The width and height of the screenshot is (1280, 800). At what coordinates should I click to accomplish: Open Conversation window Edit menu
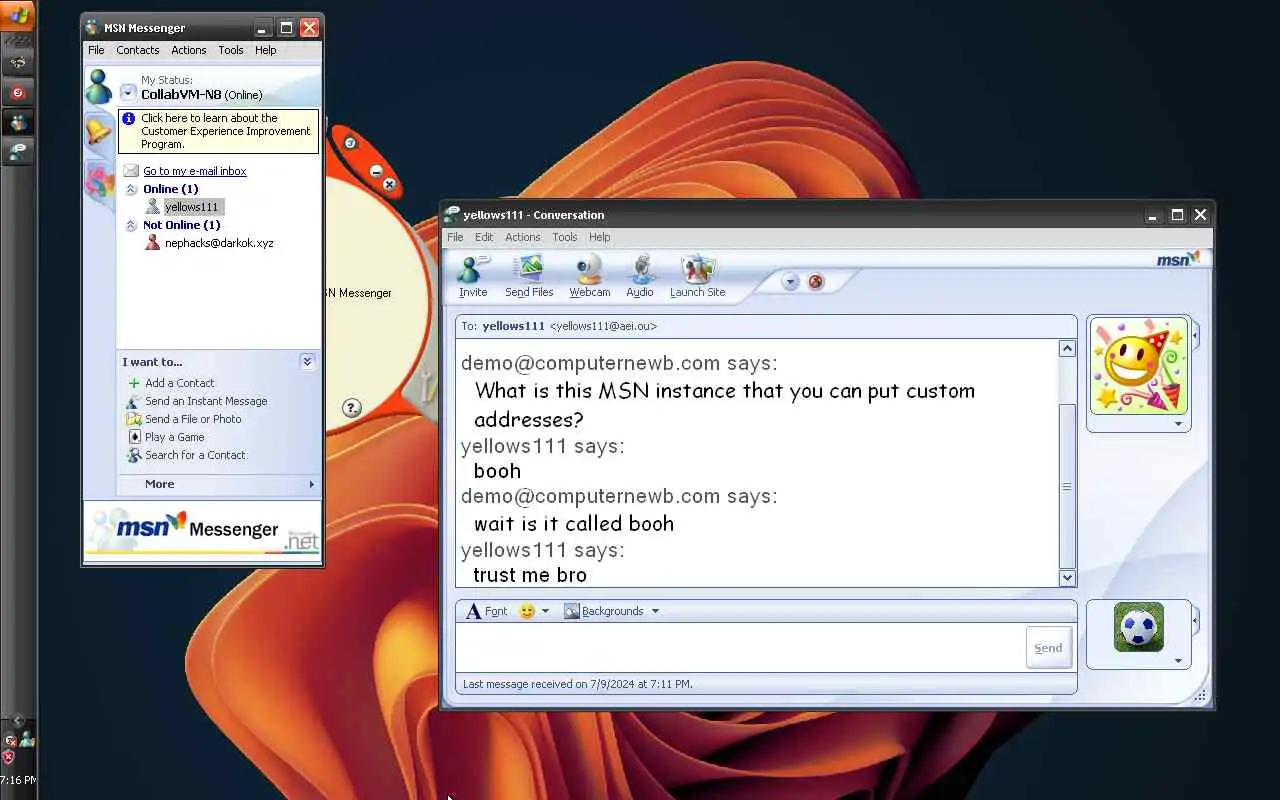[x=484, y=237]
